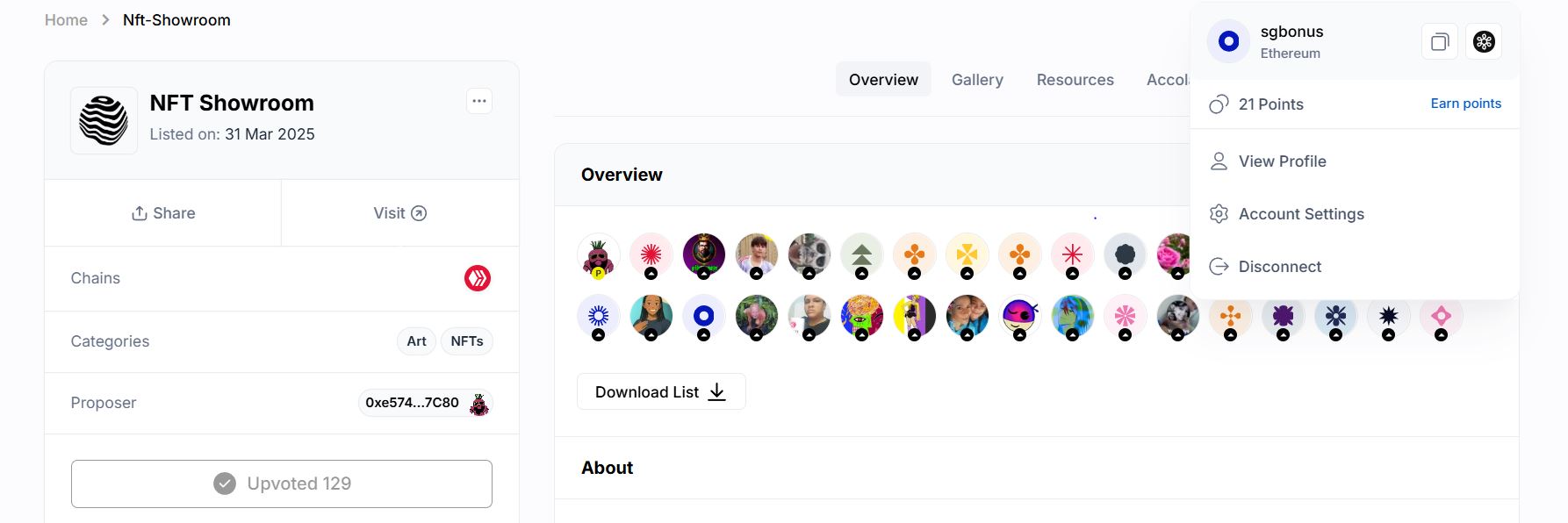Click the gear icon beside Account Settings

point(1219,214)
